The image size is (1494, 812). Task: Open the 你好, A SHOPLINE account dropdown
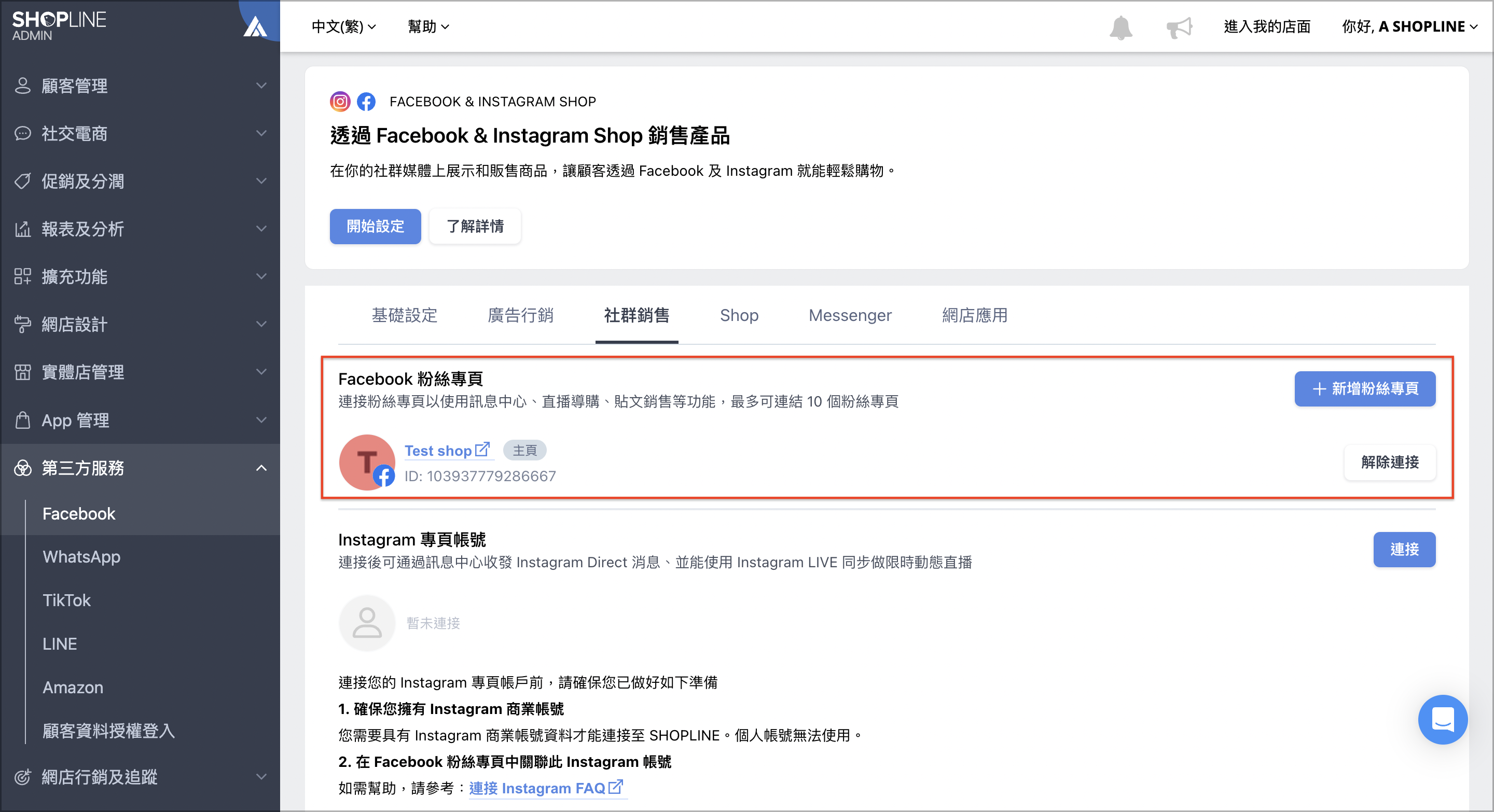point(1410,26)
